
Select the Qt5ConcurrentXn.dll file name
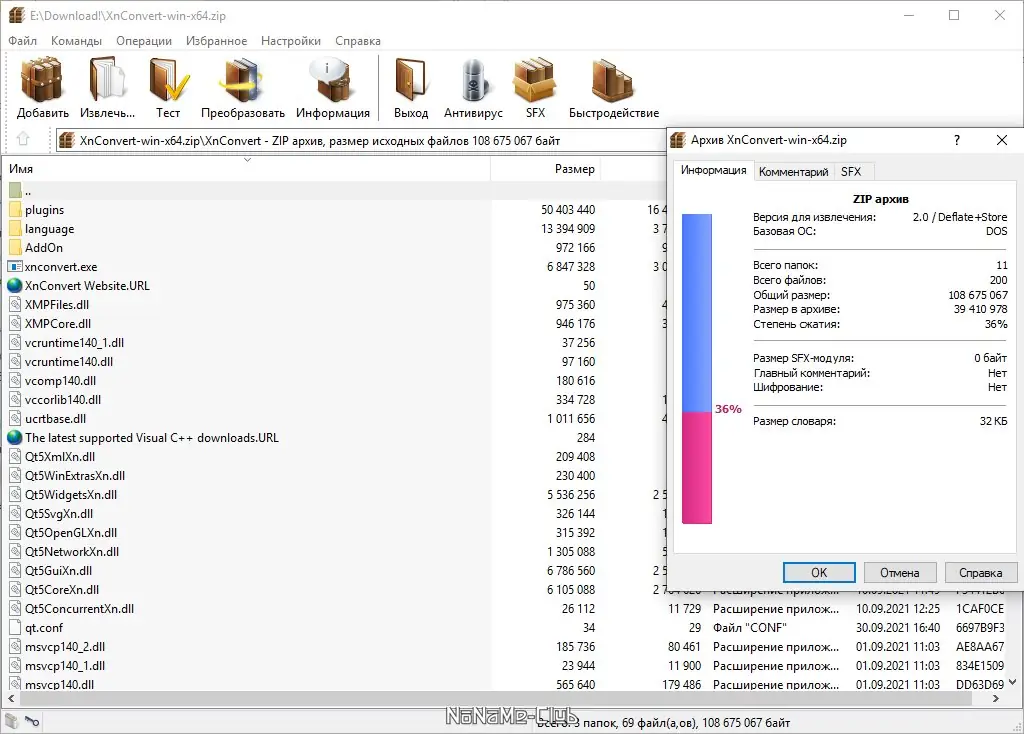click(80, 609)
